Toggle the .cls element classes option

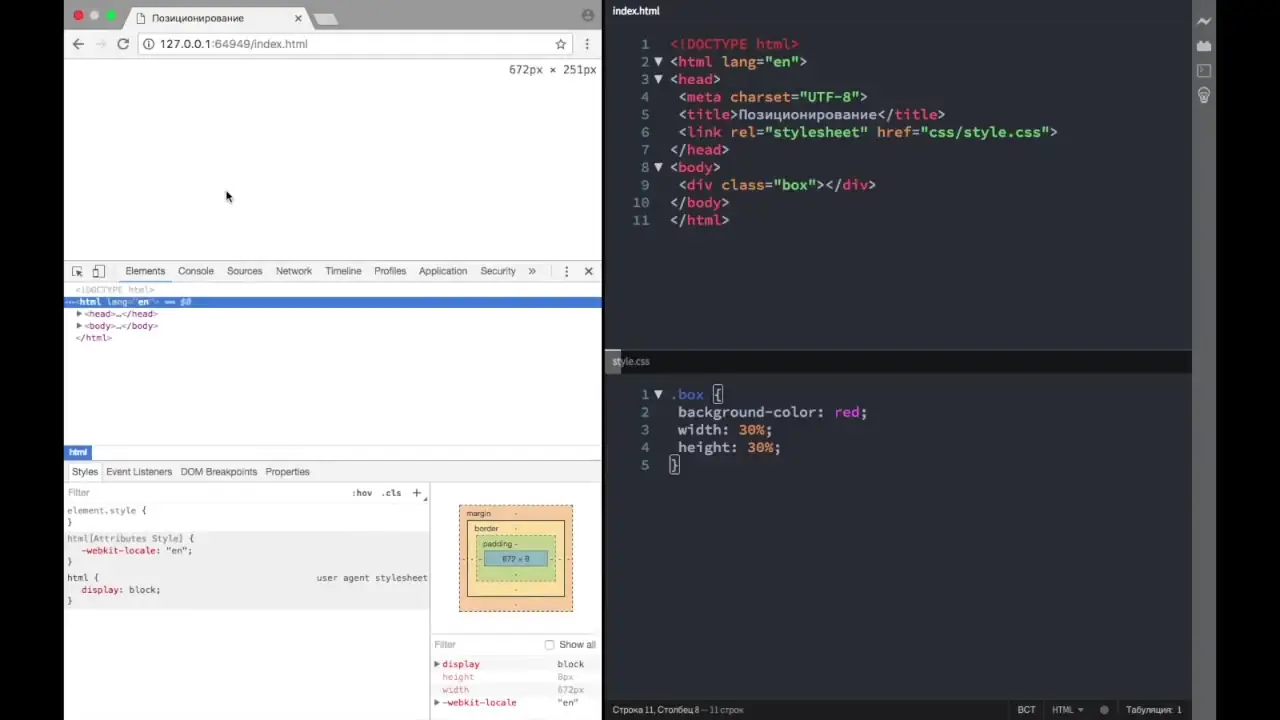(391, 493)
